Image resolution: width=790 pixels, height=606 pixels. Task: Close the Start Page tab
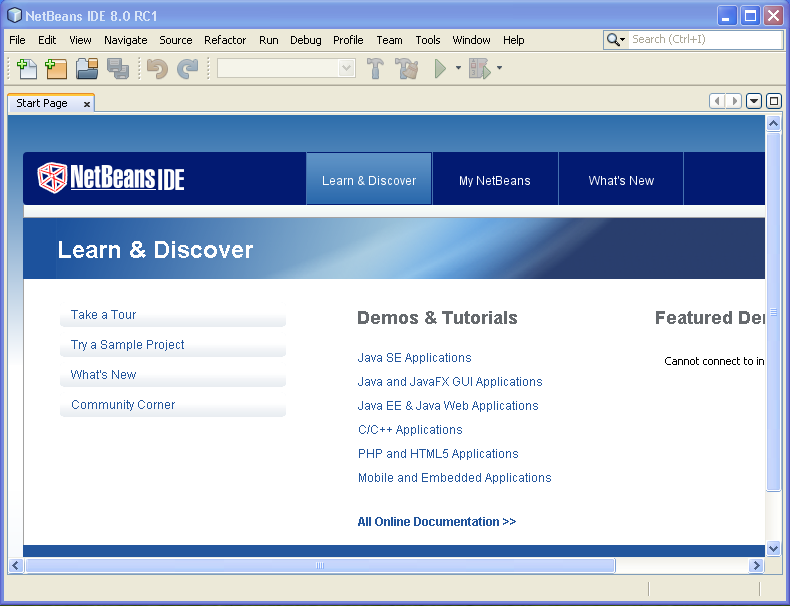click(x=87, y=104)
